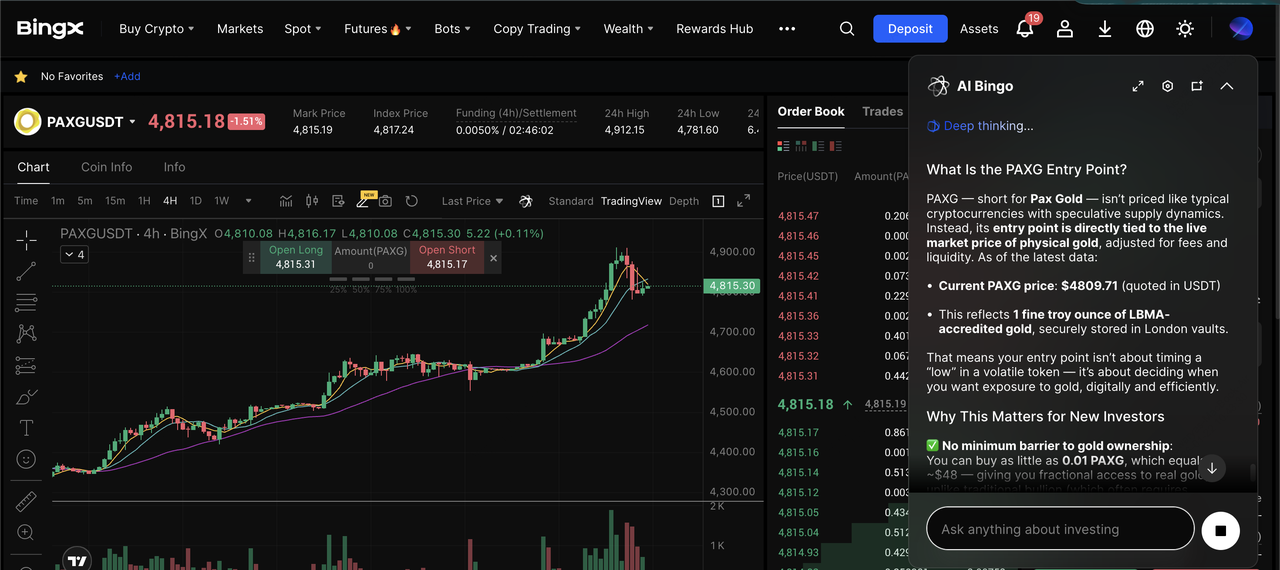The image size is (1280, 570).
Task: Click the Open Long button
Action: pos(295,257)
